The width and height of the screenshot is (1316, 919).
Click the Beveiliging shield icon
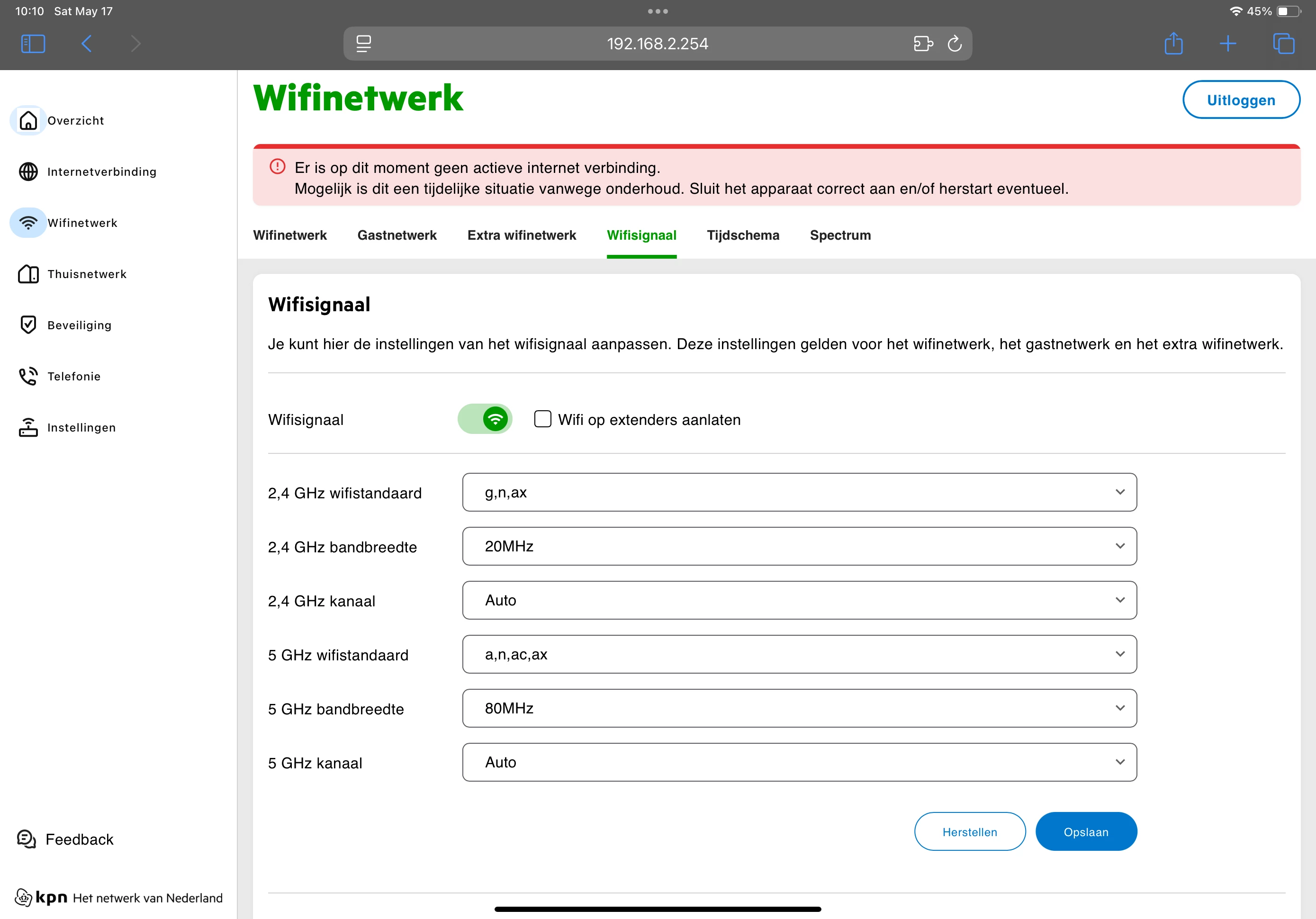click(28, 325)
